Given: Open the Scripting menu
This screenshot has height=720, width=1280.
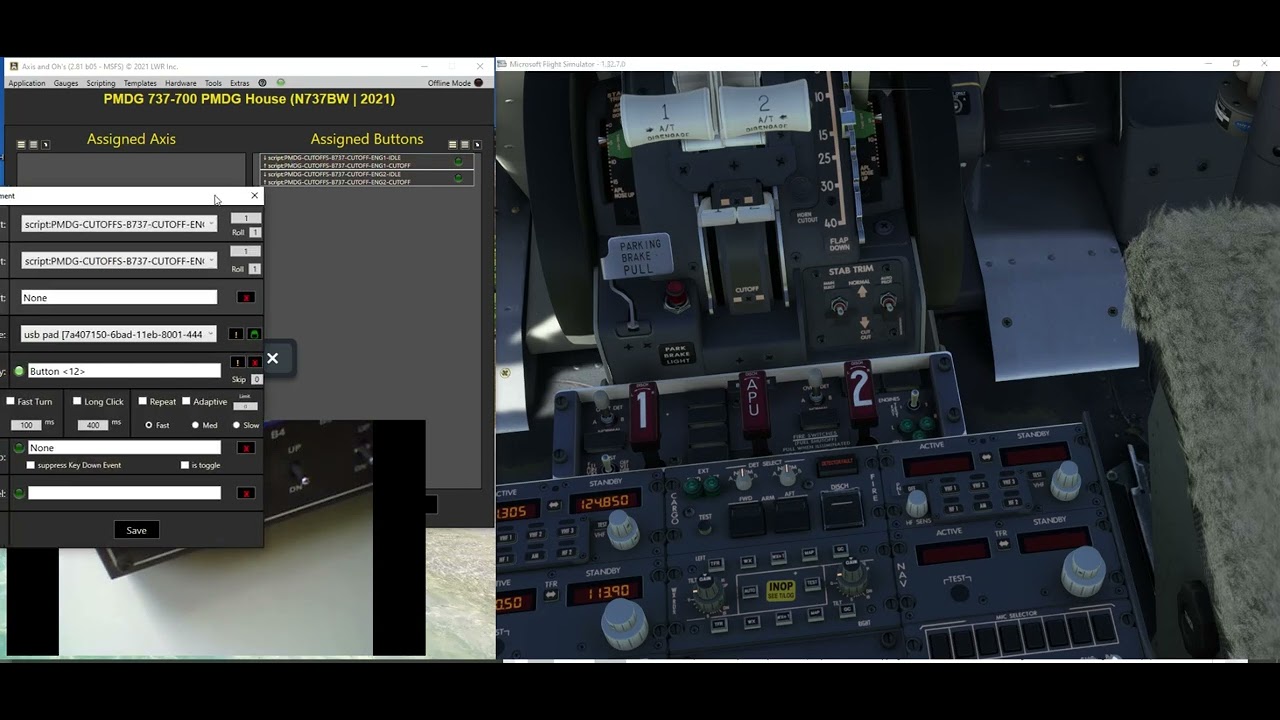Looking at the screenshot, I should tap(101, 83).
